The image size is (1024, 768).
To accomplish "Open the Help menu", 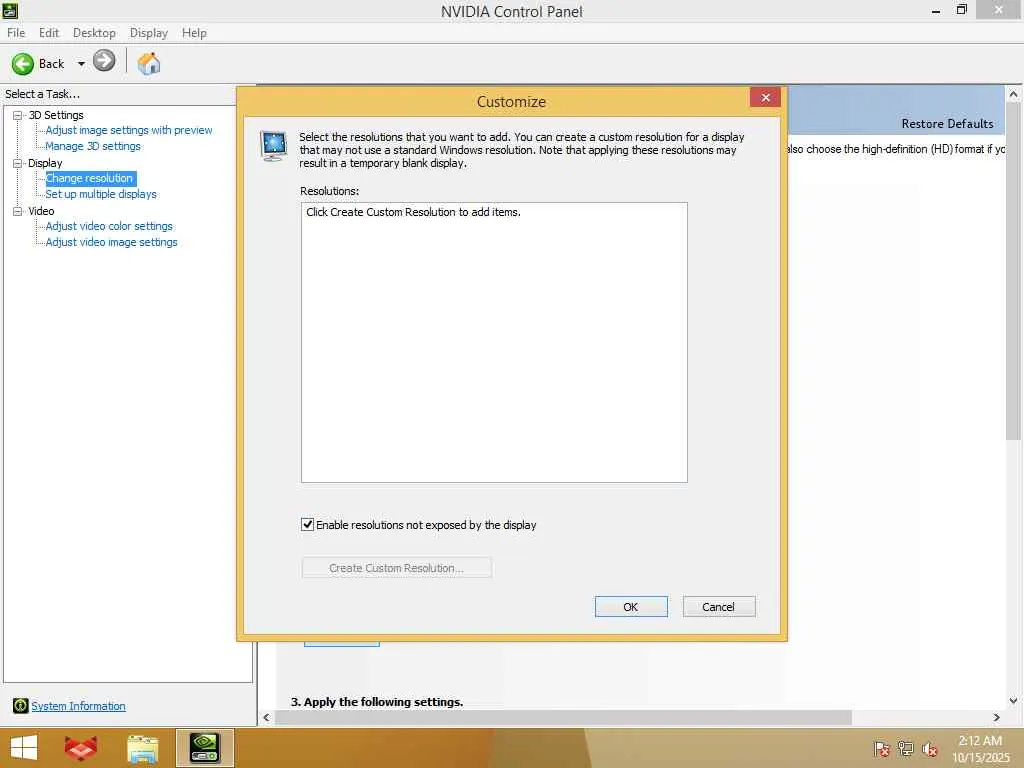I will [194, 33].
